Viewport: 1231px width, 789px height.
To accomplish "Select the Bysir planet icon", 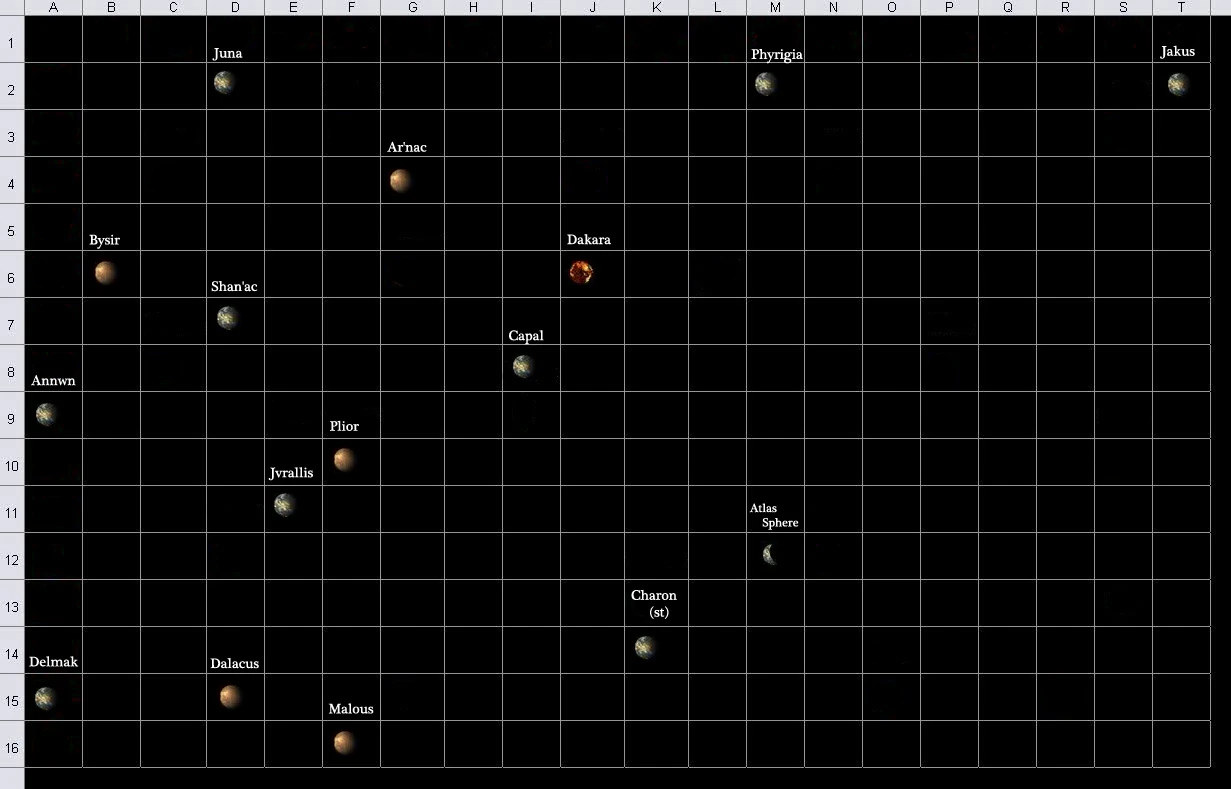I will pos(106,273).
